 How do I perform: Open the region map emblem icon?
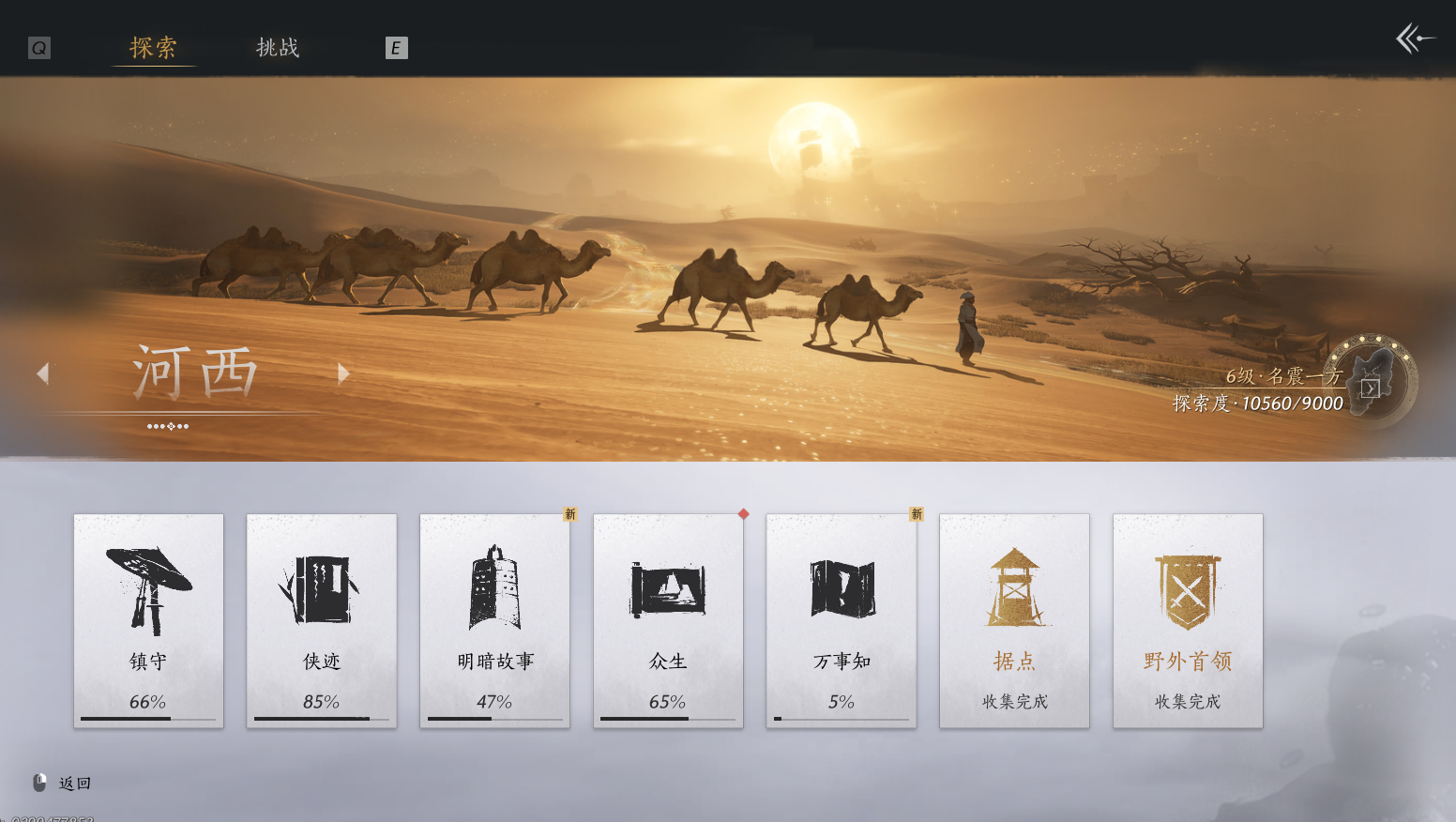point(1373,382)
